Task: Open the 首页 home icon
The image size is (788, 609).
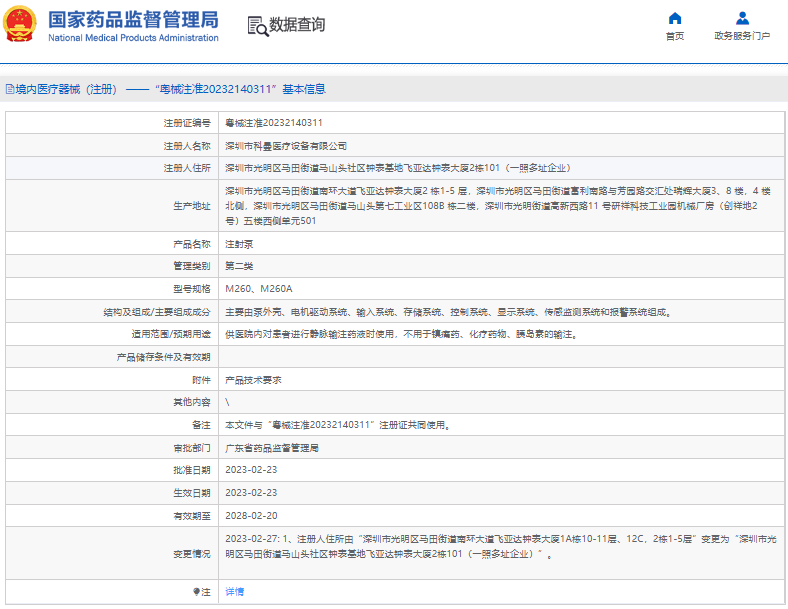Action: point(675,19)
